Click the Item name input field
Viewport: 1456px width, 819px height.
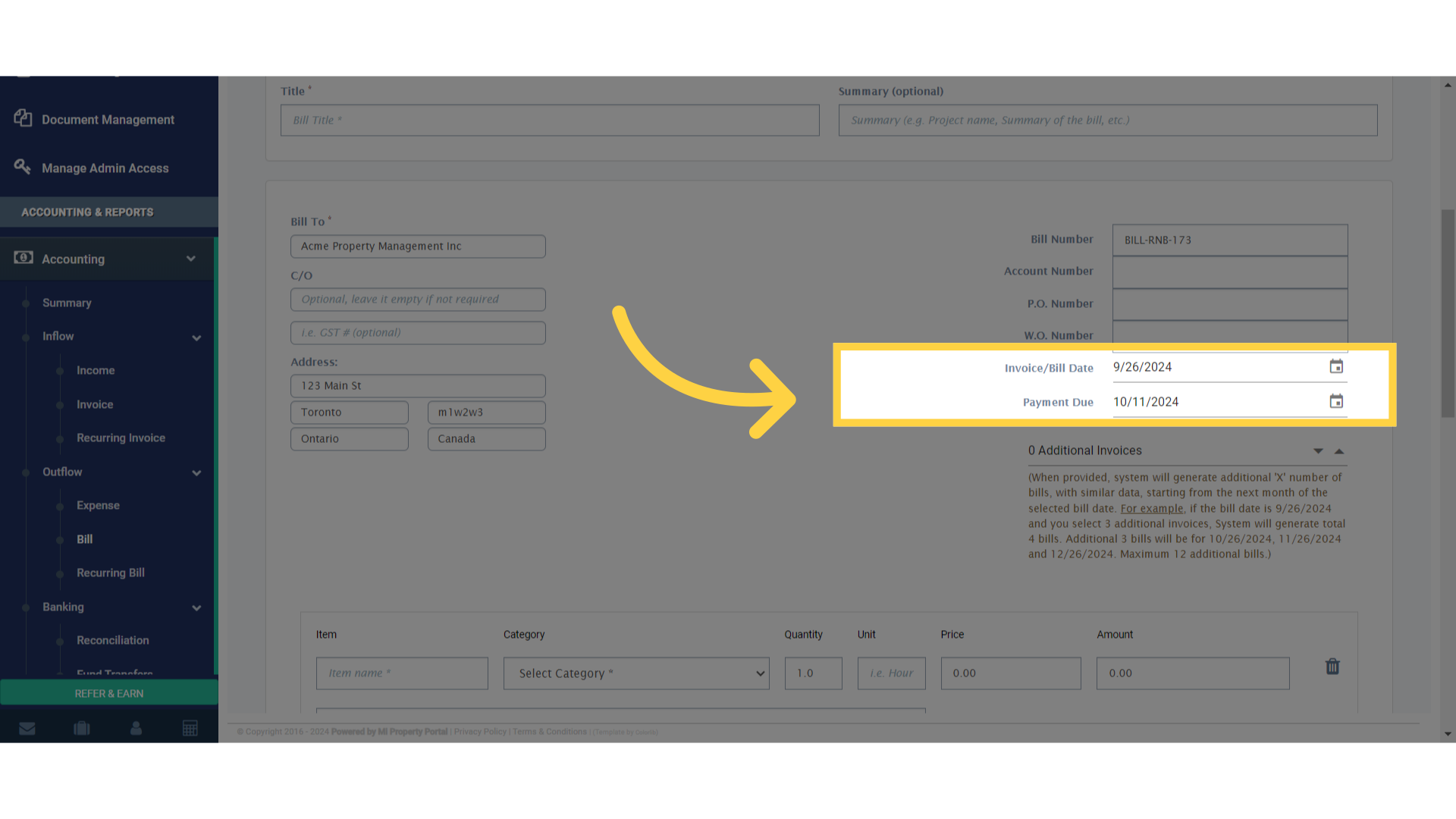coord(402,673)
